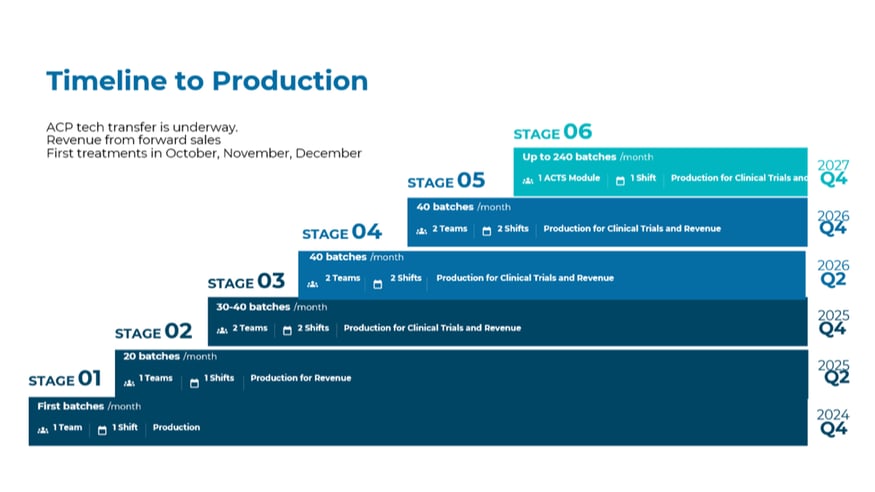Click the team icon in the '30-40 batches' bar
The height and width of the screenshot is (492, 875).
(x=222, y=330)
